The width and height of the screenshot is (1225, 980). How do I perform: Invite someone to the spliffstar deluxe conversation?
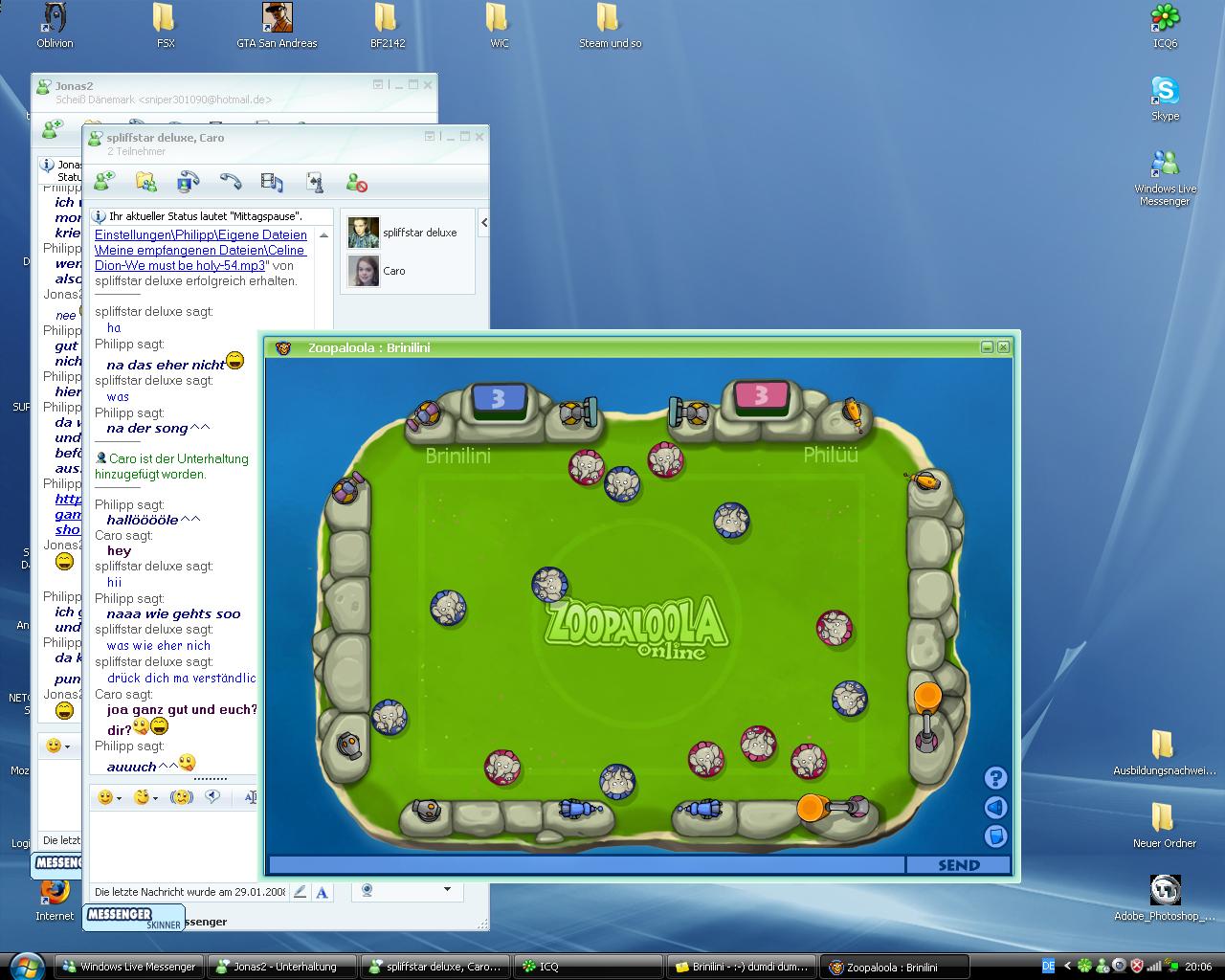pyautogui.click(x=103, y=181)
